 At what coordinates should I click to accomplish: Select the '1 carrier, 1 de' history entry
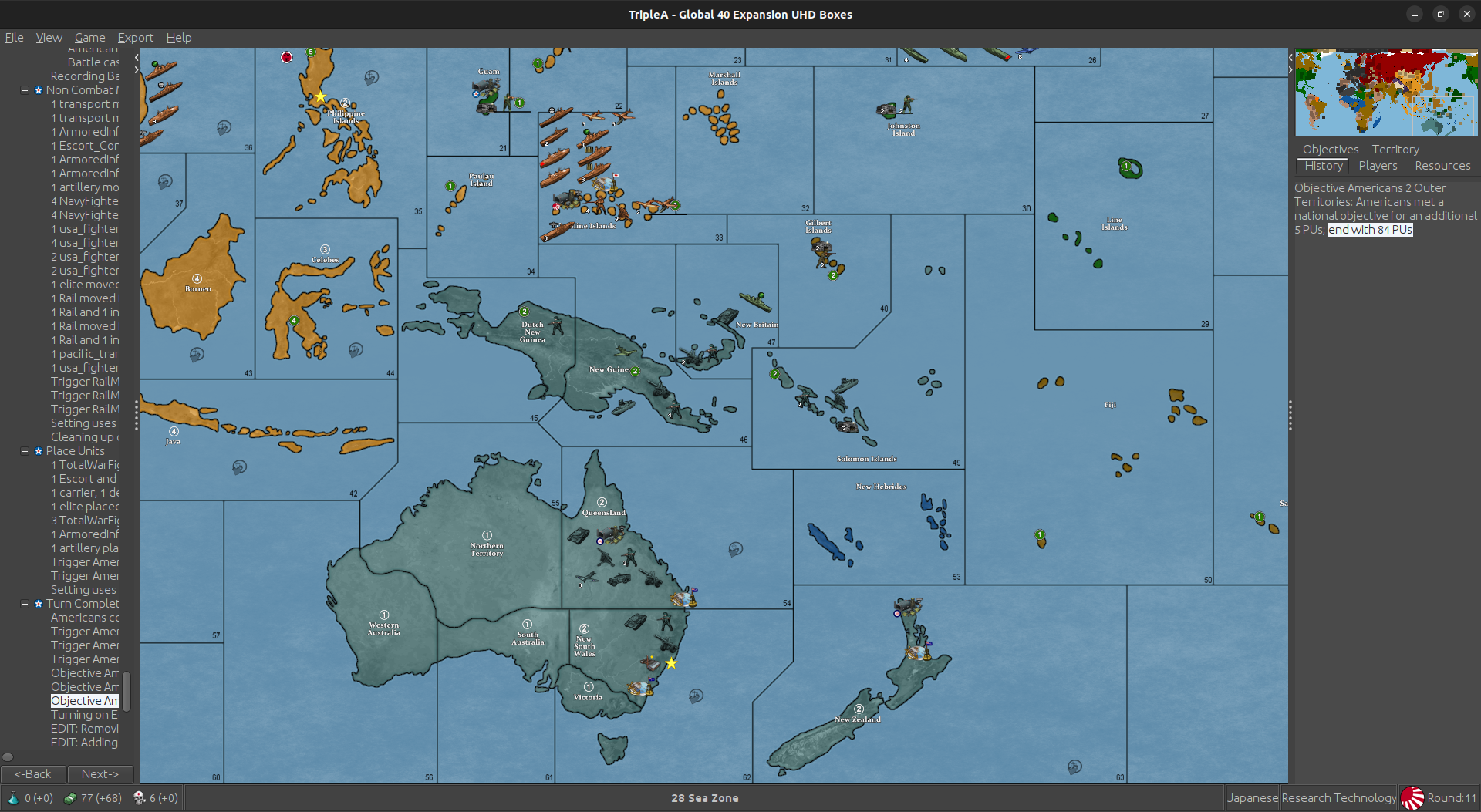coord(85,493)
